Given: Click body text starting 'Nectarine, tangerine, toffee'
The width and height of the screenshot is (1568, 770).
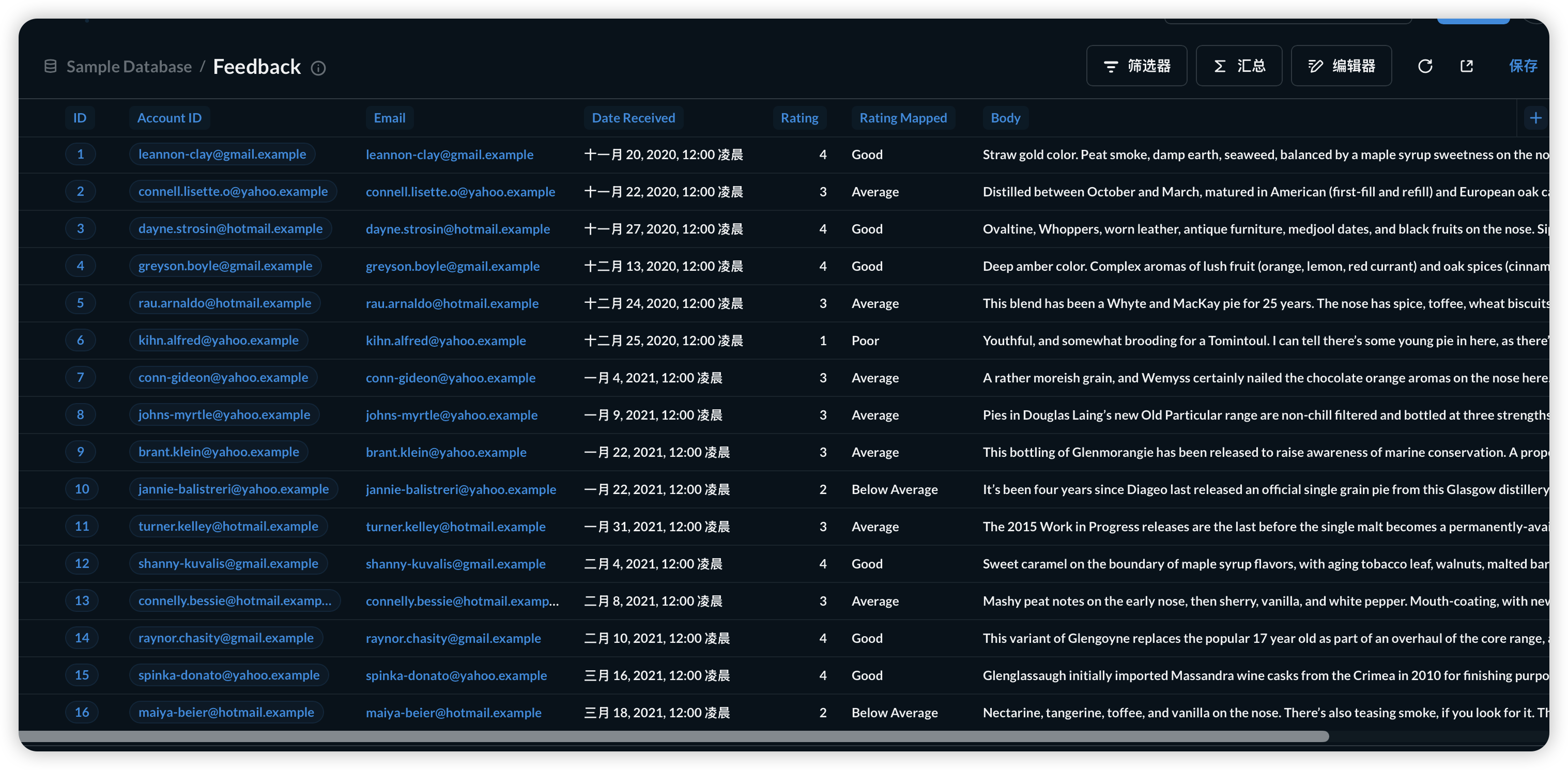Looking at the screenshot, I should coord(1266,712).
